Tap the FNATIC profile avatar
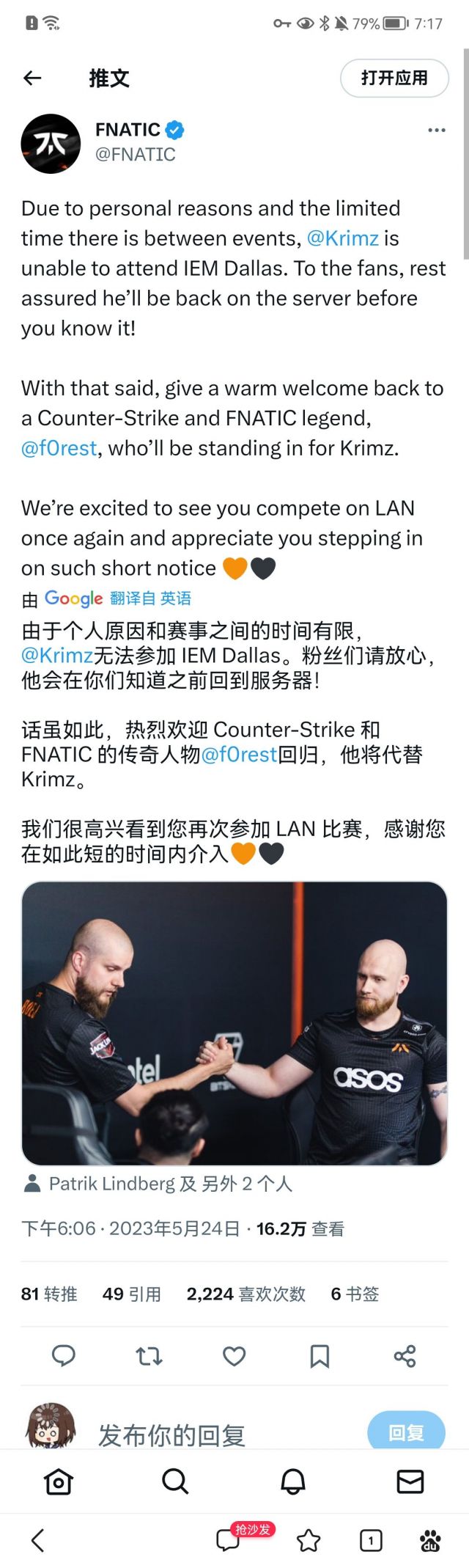The image size is (469, 1568). point(51,144)
